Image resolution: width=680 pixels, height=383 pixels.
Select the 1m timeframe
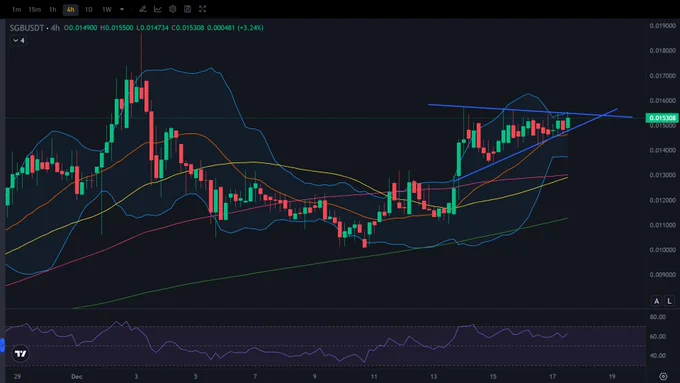tap(16, 9)
